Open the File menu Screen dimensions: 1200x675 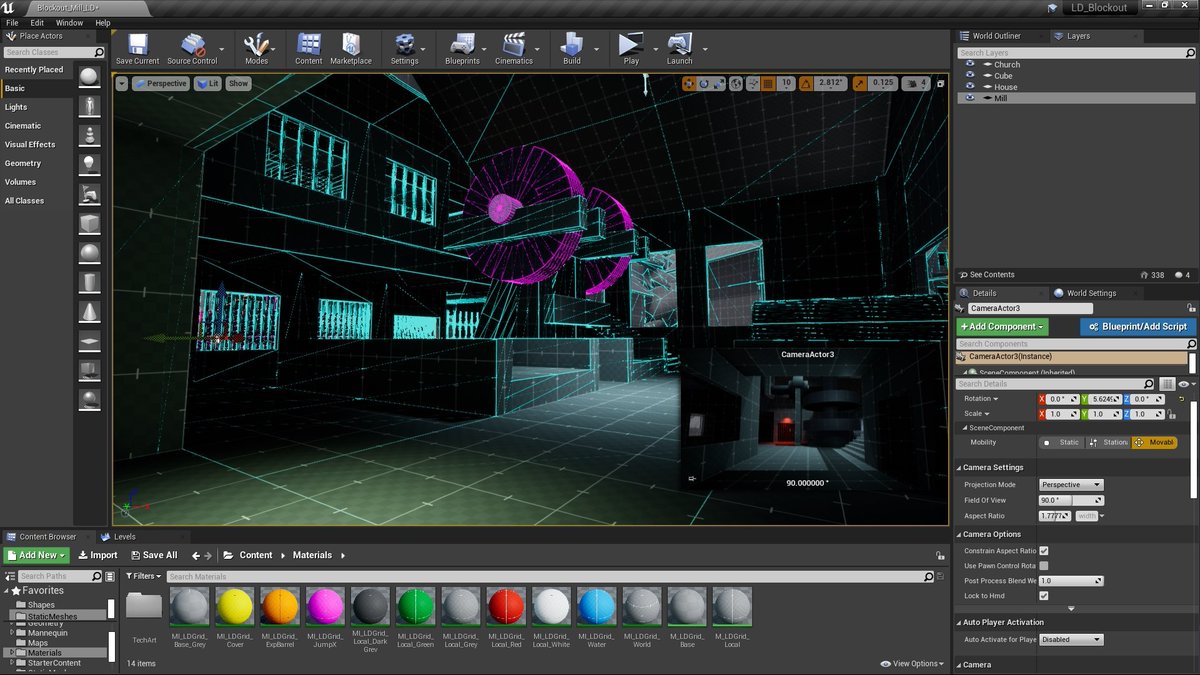pos(12,22)
